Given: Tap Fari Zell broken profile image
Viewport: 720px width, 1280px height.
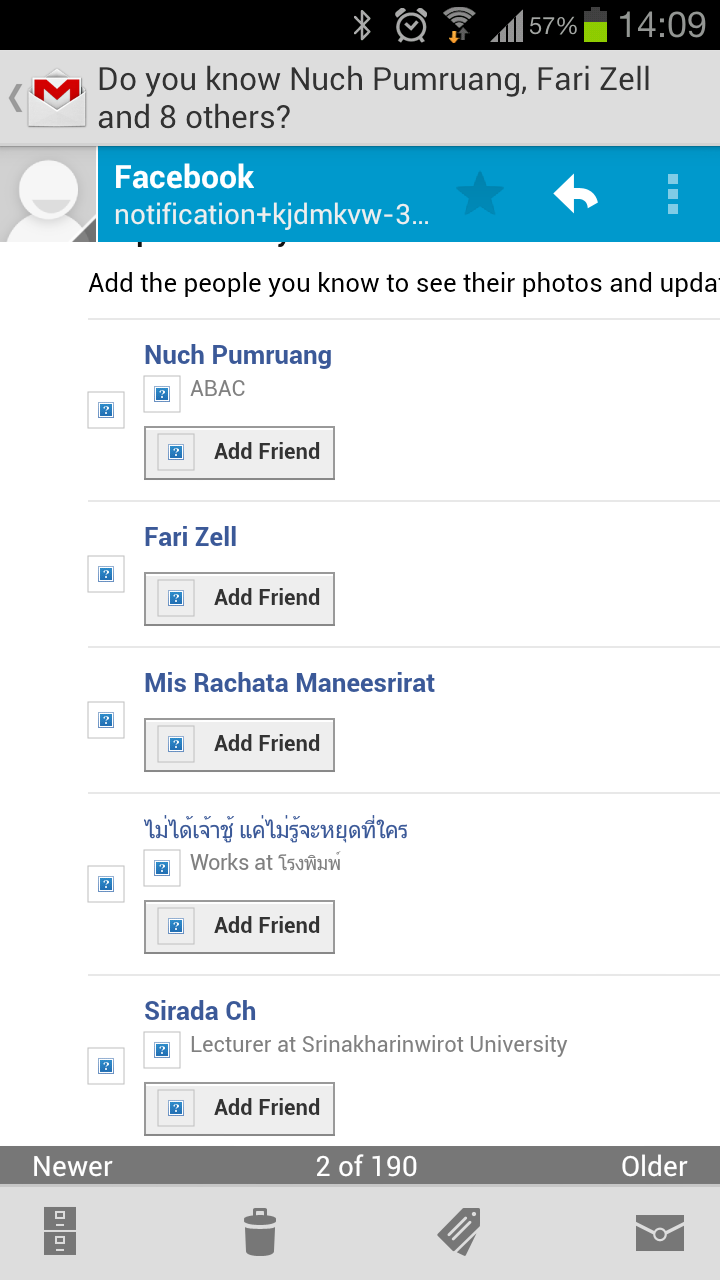Looking at the screenshot, I should click(x=106, y=574).
